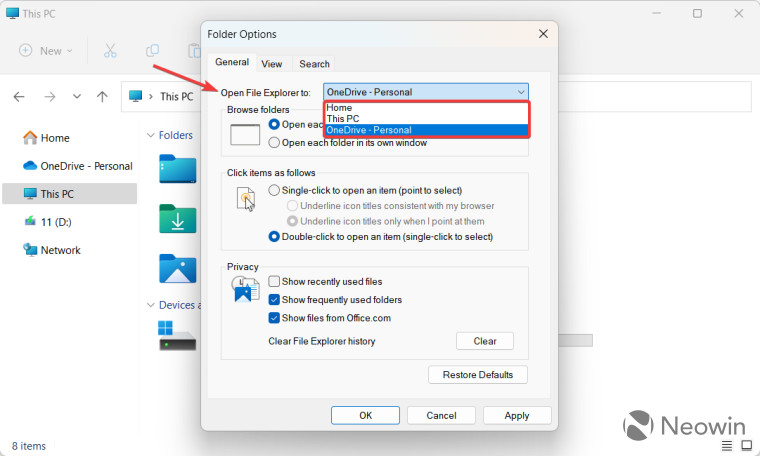
Task: Open Network in the navigation pane
Action: 69,250
